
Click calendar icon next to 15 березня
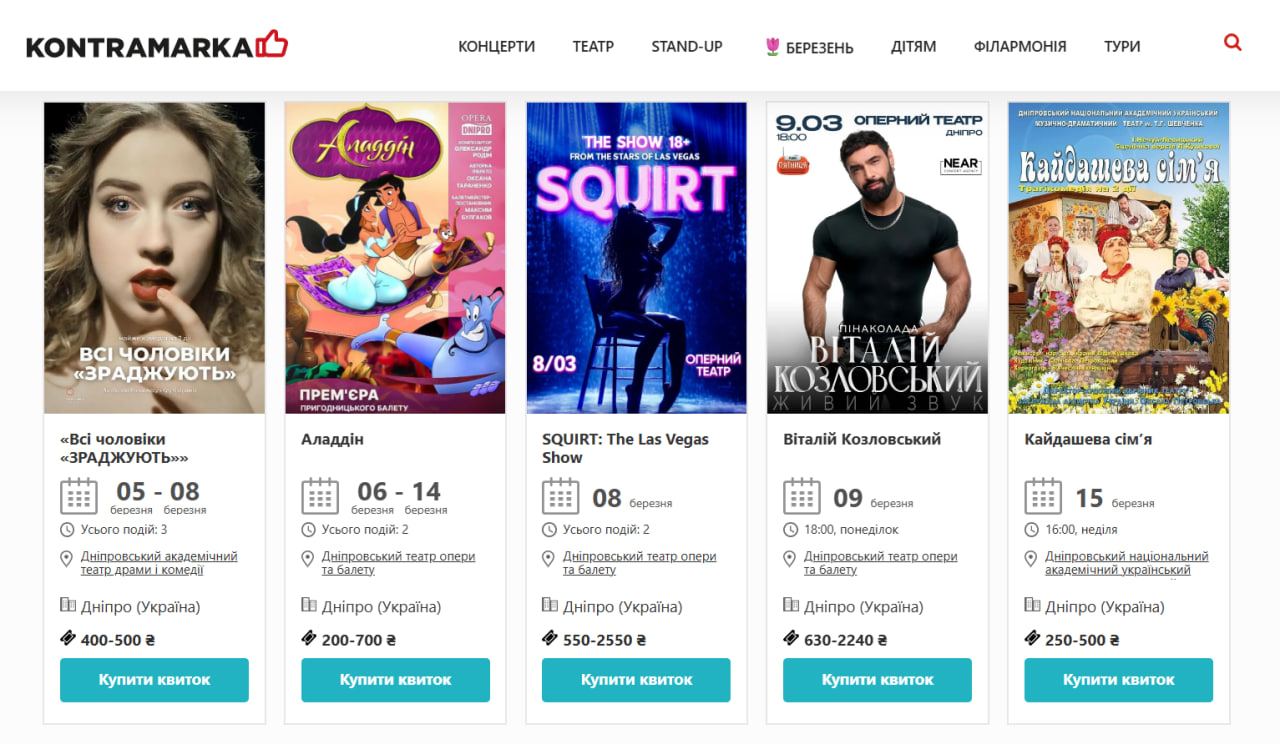click(1043, 496)
